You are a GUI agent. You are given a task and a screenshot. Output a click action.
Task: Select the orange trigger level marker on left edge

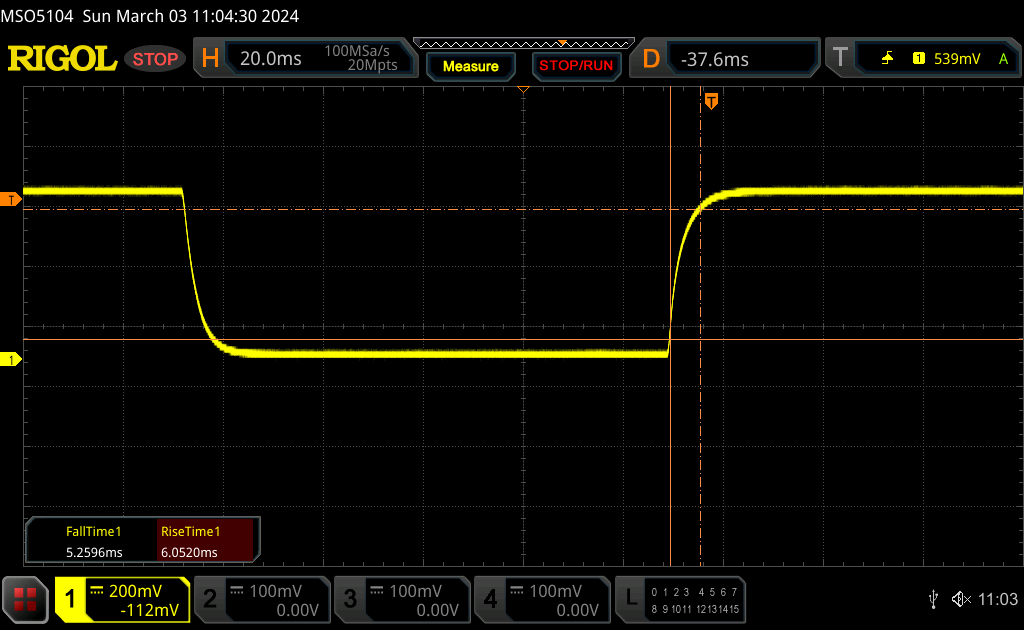12,200
